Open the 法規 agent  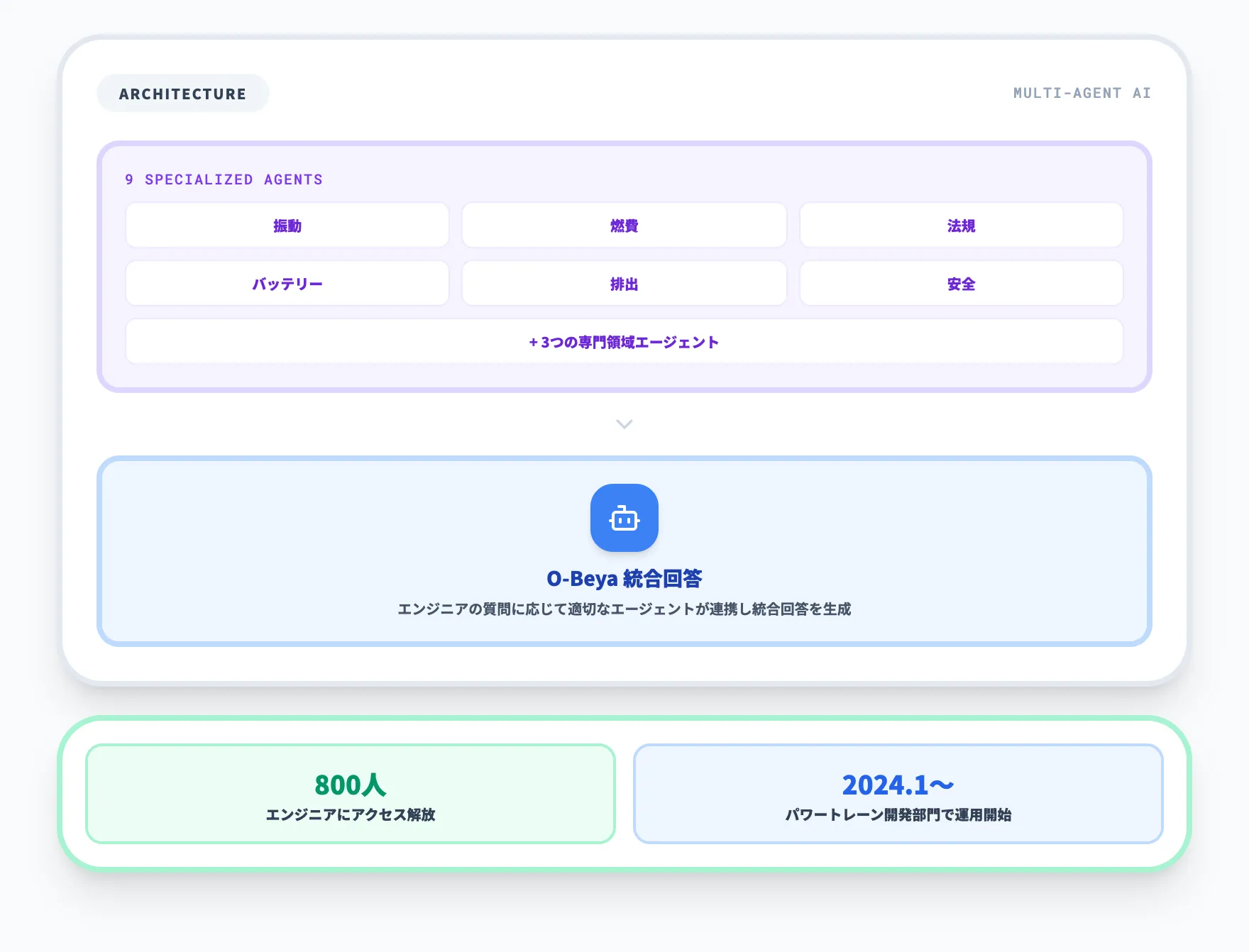(961, 225)
